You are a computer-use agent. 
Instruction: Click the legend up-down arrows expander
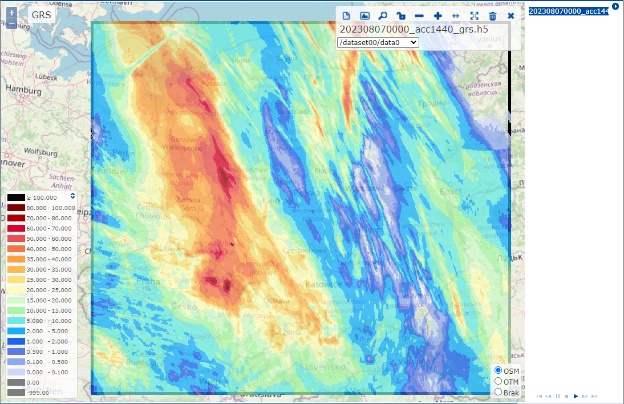72,196
